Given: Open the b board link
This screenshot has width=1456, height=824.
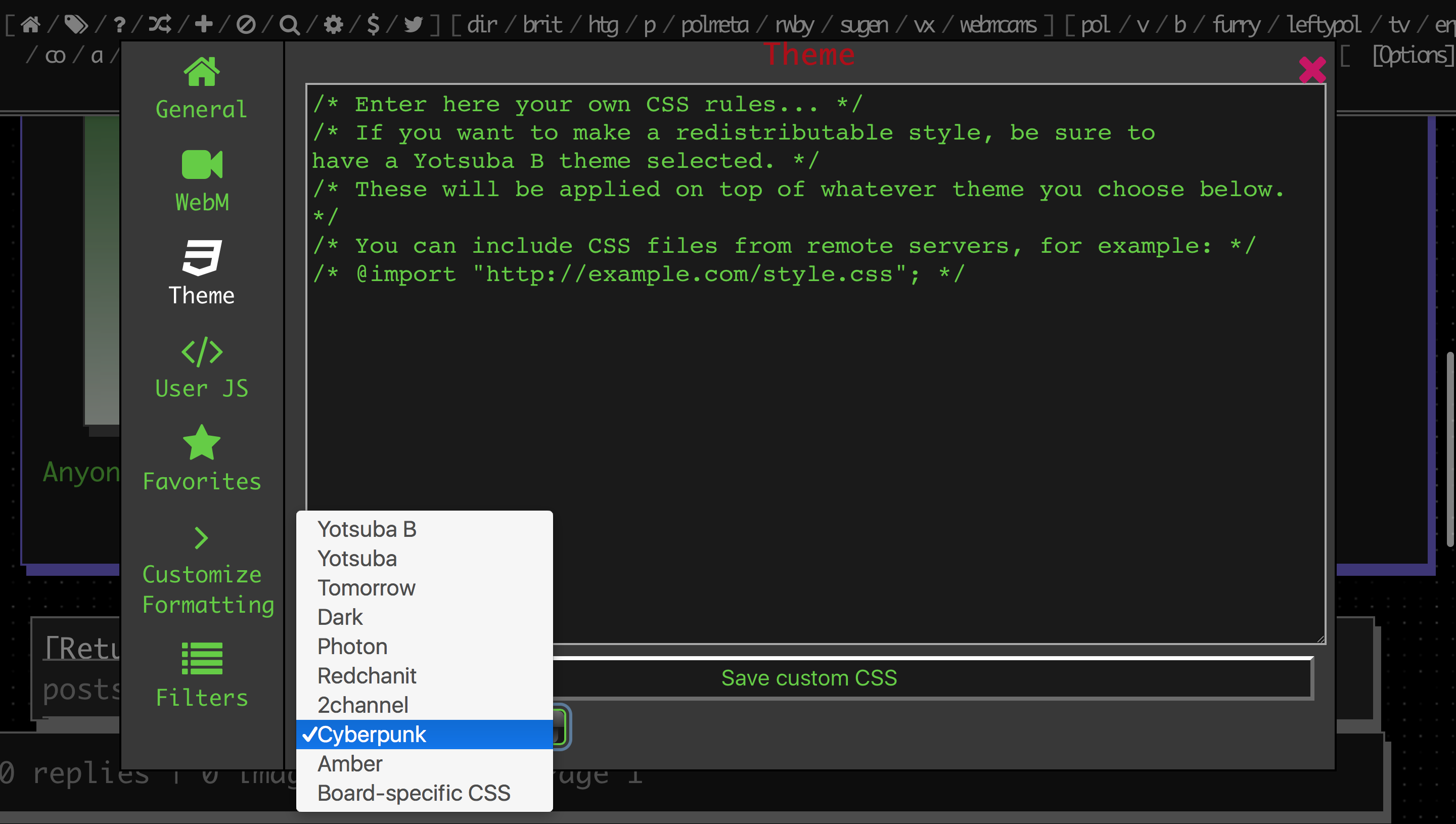Looking at the screenshot, I should click(x=1180, y=24).
